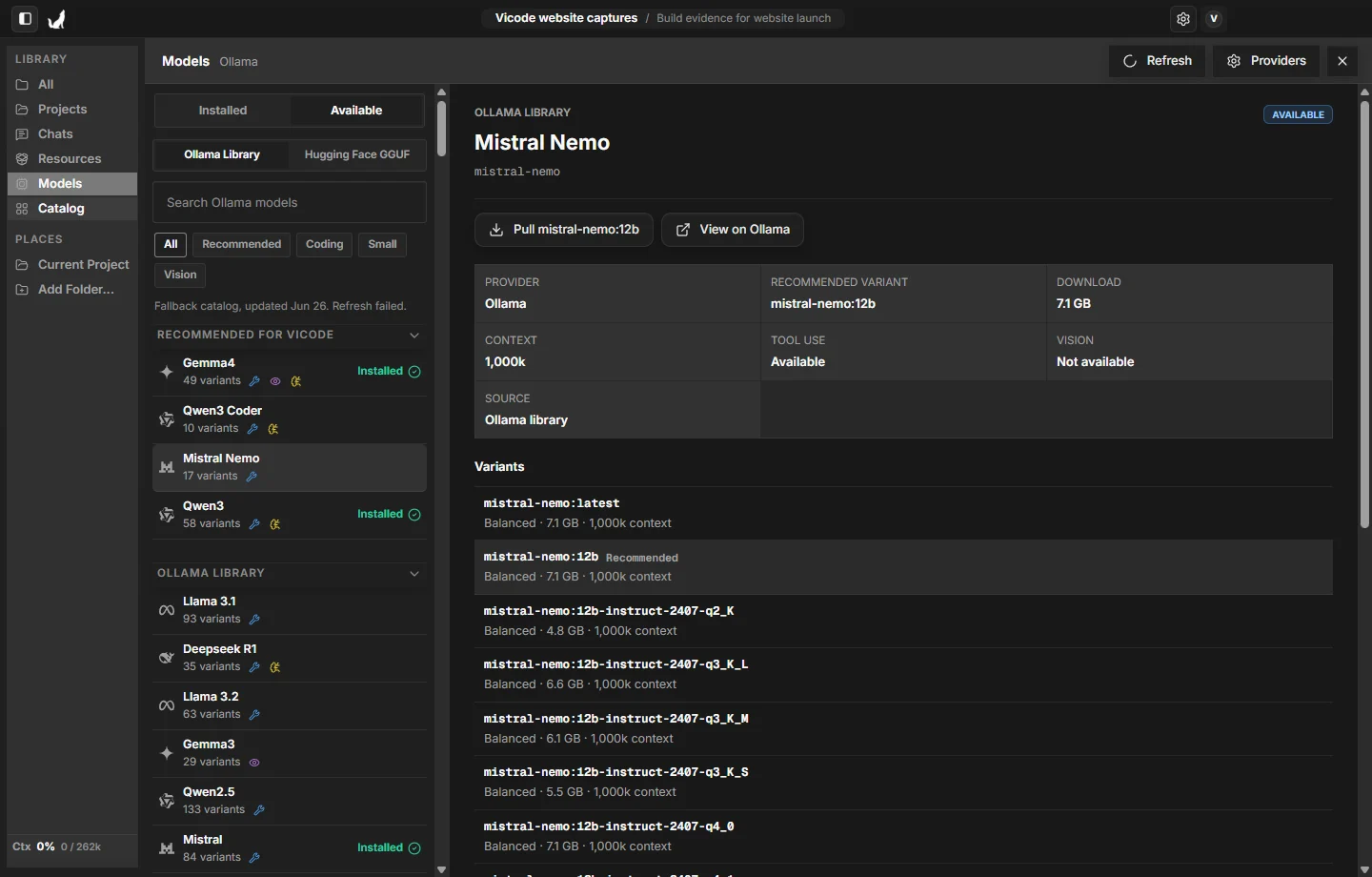This screenshot has height=877, width=1372.
Task: Click model list scrollbar thumb
Action: coord(441,129)
